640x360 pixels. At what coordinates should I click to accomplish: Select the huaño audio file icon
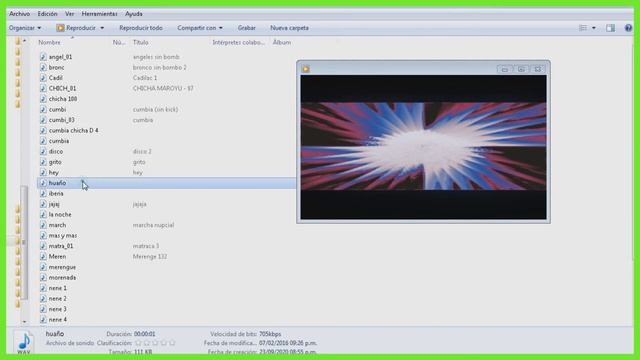pos(43,183)
